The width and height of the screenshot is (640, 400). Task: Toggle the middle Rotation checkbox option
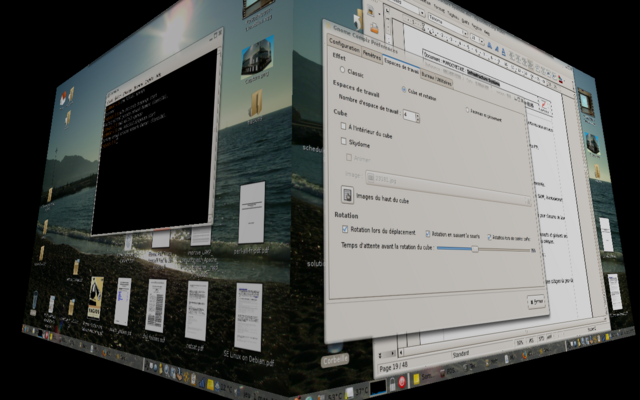(x=428, y=234)
